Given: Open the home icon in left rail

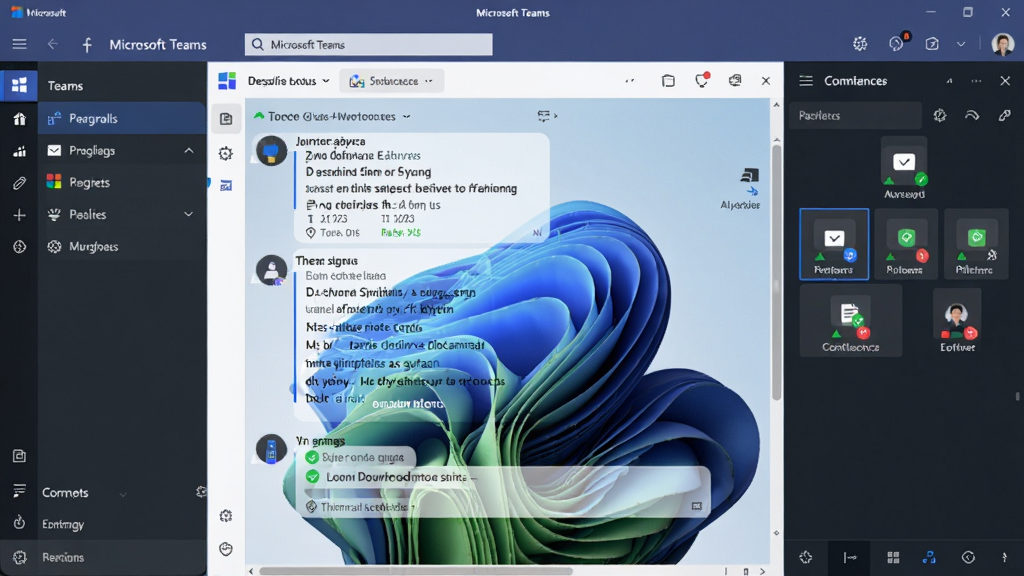Looking at the screenshot, I should point(19,119).
